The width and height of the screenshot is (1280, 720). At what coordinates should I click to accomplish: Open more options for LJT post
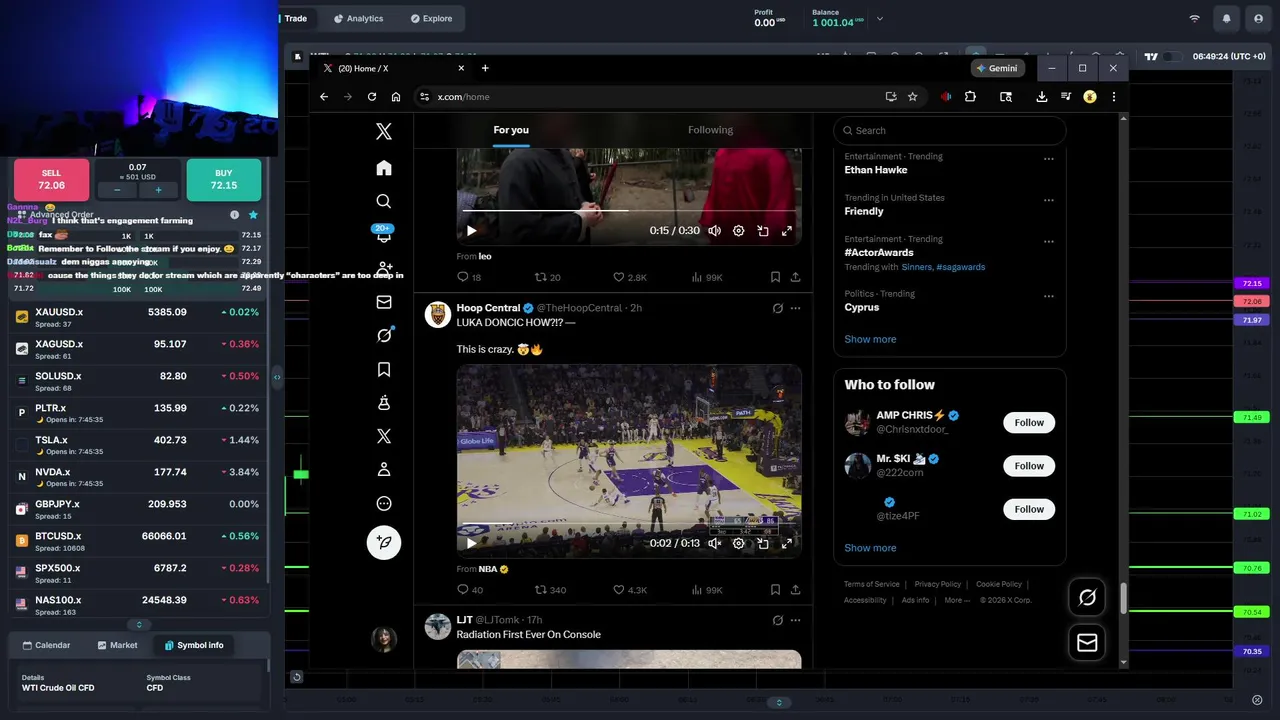(x=796, y=620)
